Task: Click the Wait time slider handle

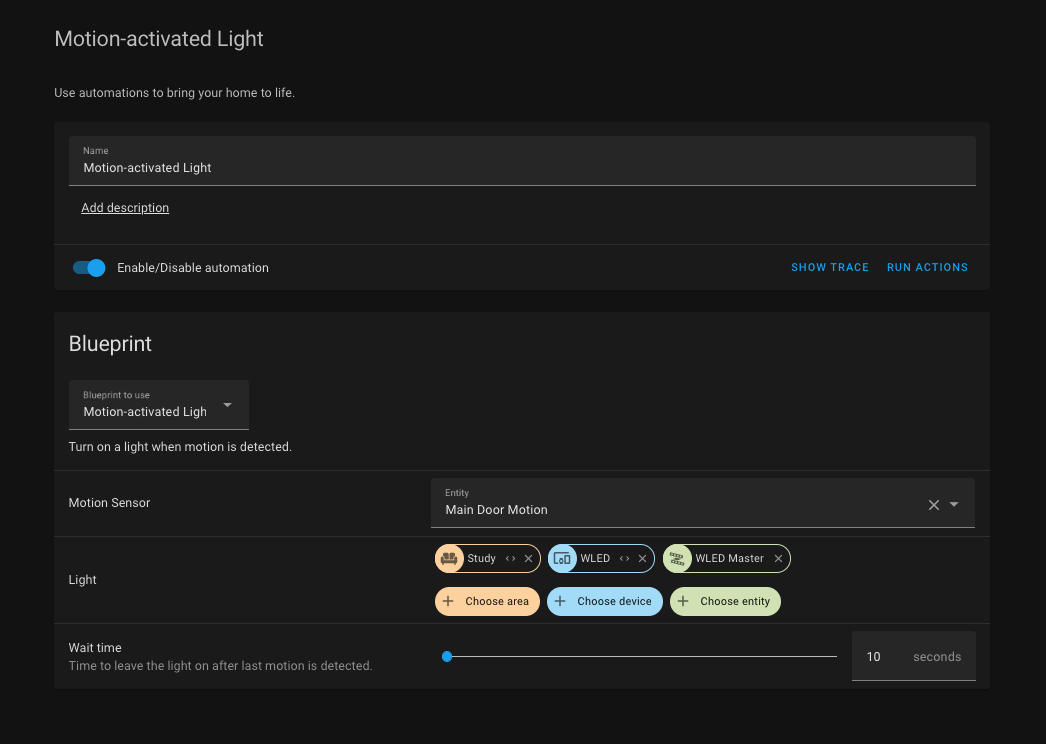Action: tap(447, 657)
